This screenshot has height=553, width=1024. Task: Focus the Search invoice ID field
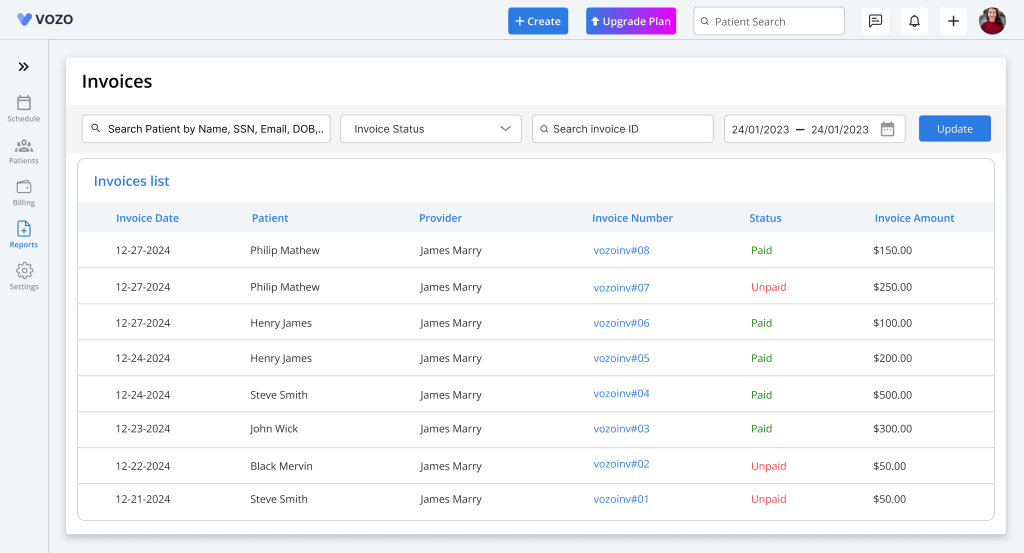622,129
